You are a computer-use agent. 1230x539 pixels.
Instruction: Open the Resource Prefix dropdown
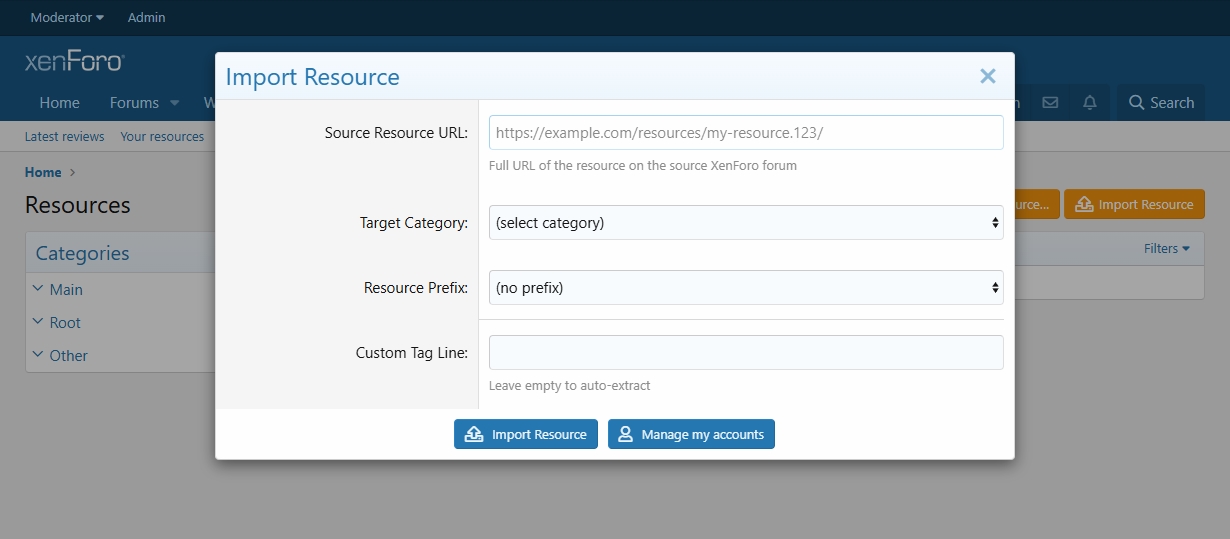746,287
